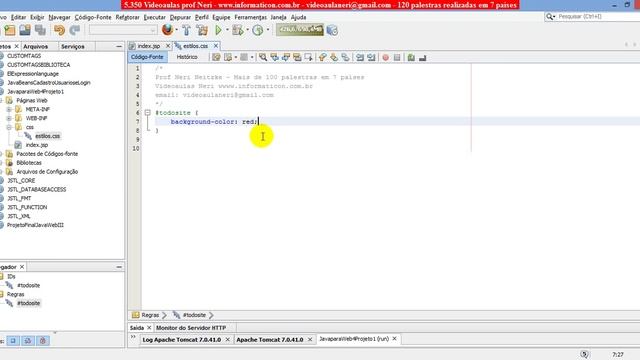
Task: Open the Navegar menu
Action: [x=59, y=17]
